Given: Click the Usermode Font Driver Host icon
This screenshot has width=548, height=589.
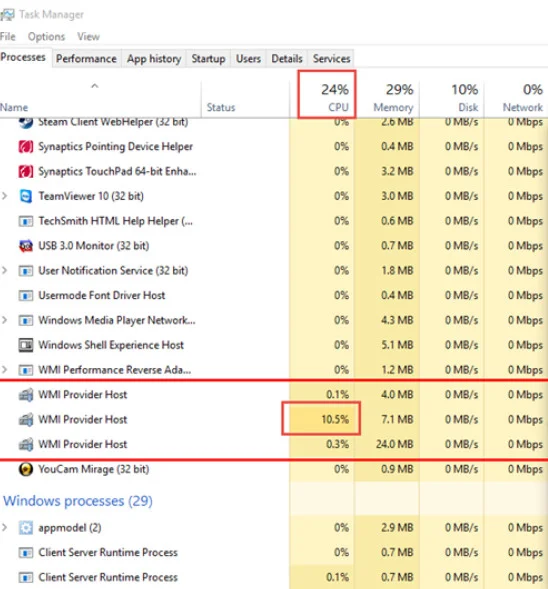Looking at the screenshot, I should click(26, 295).
